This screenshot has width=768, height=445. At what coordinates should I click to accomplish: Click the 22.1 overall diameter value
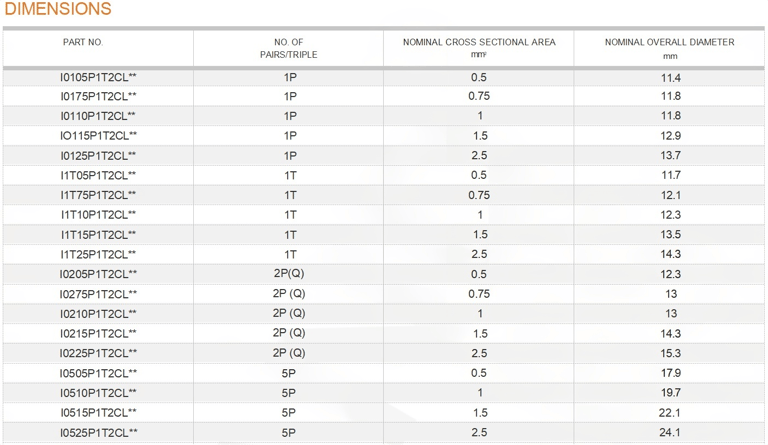[670, 413]
